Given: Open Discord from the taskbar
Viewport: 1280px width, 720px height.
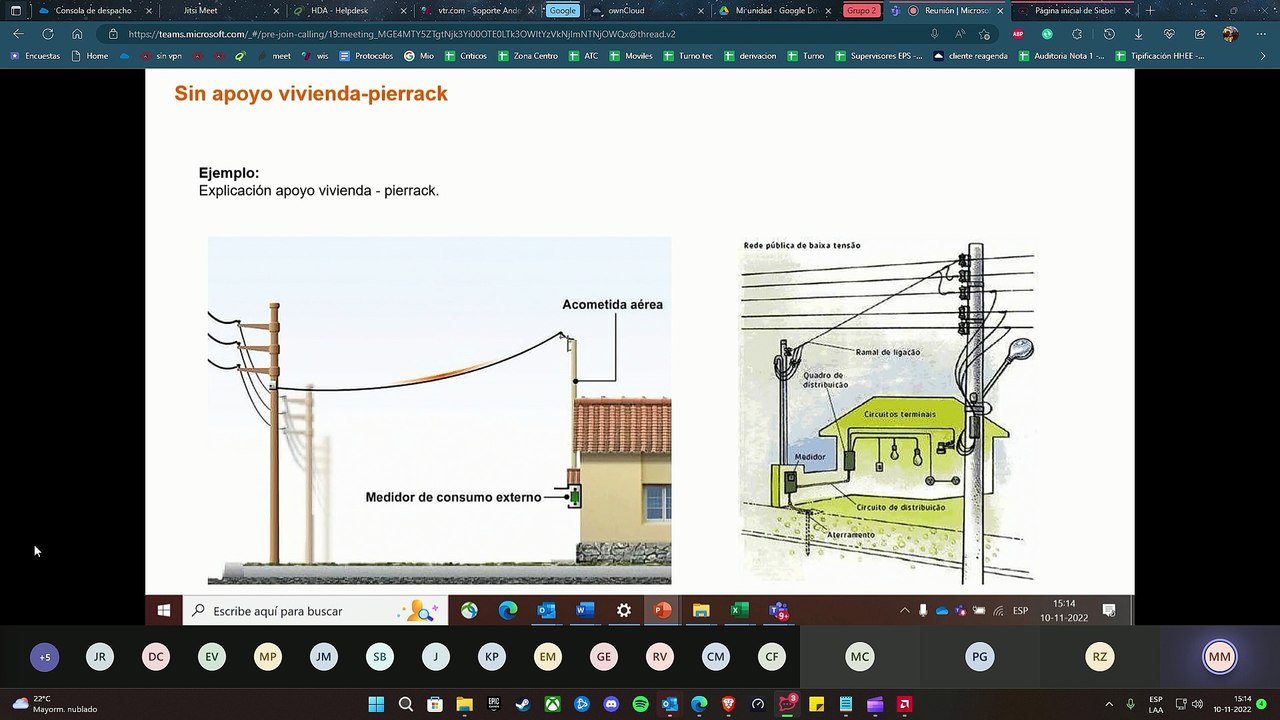Looking at the screenshot, I should 611,704.
